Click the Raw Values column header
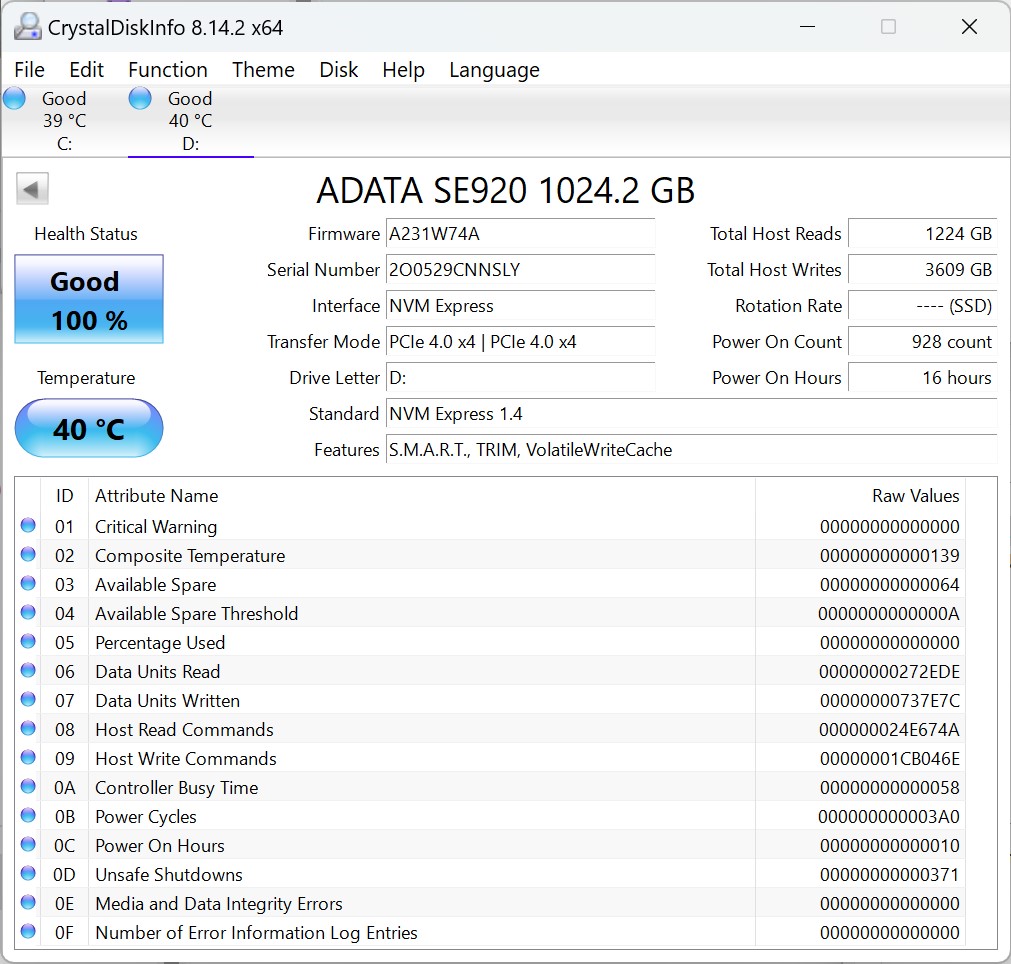This screenshot has height=964, width=1011. pos(915,496)
